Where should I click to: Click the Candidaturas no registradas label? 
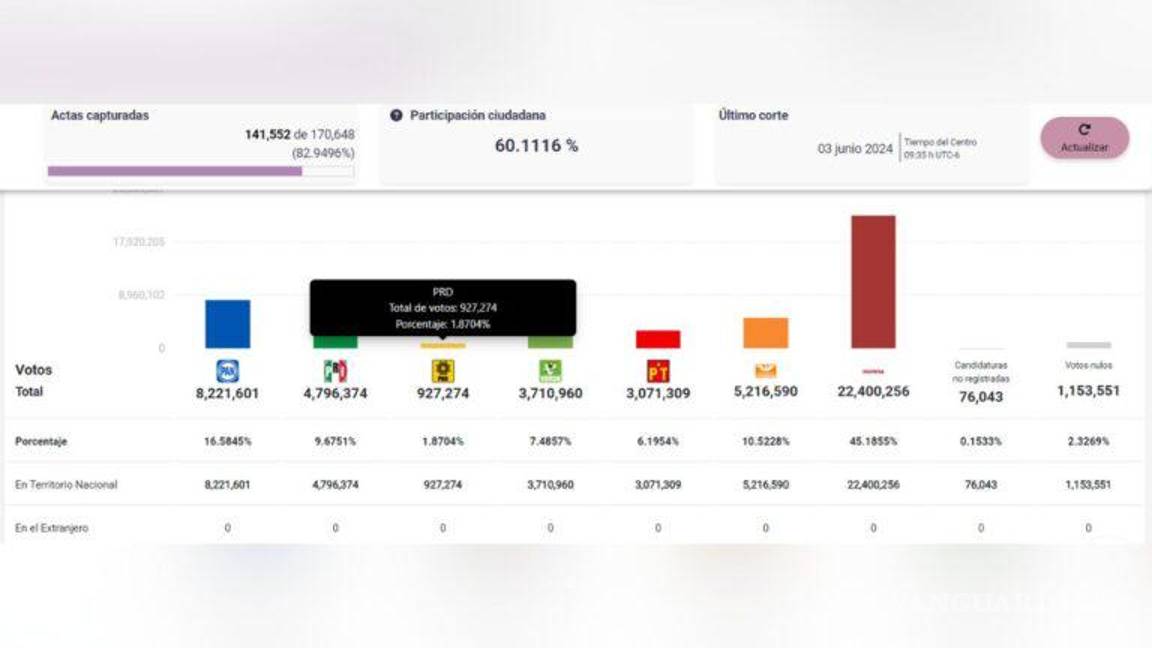(981, 372)
